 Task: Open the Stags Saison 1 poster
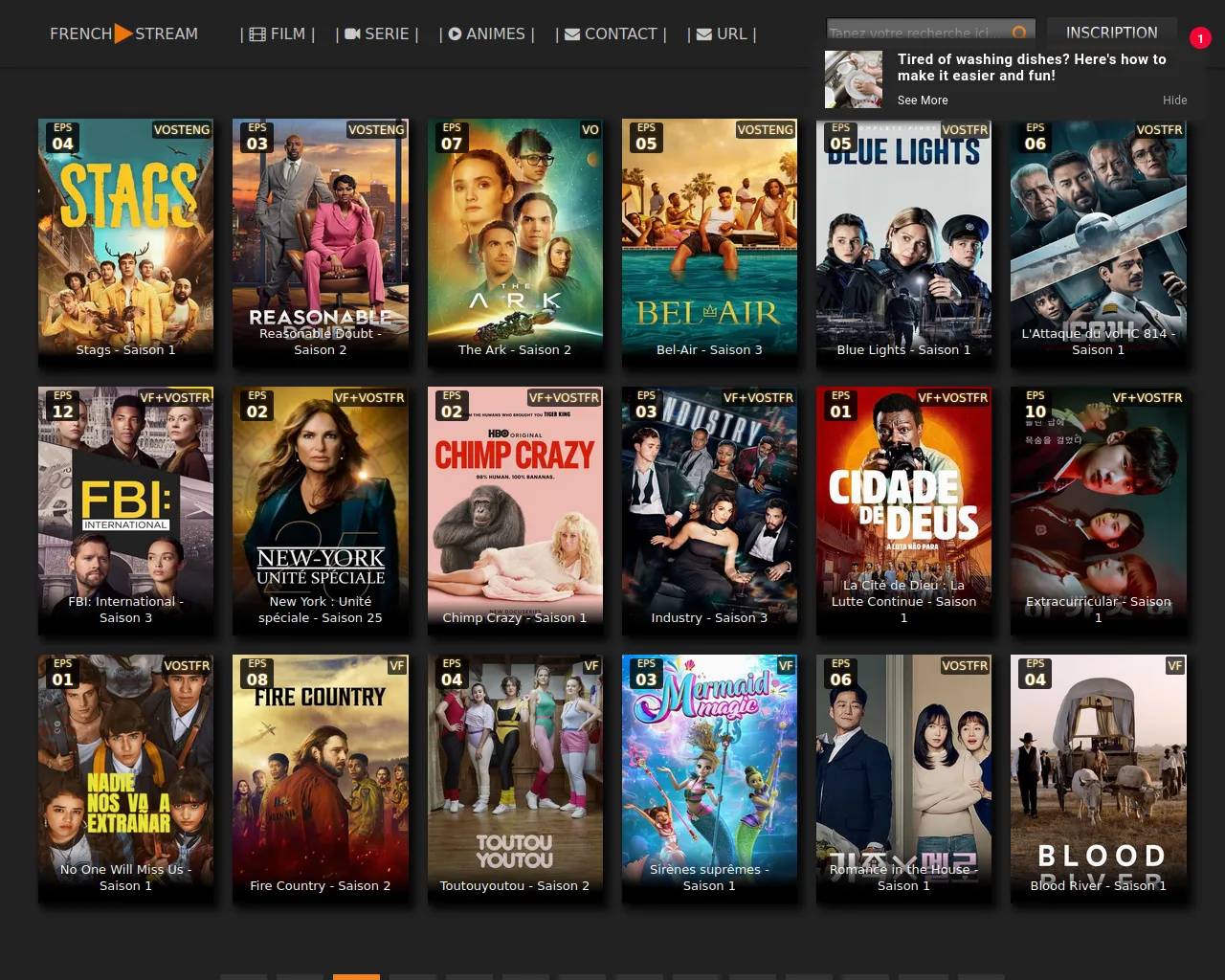pyautogui.click(x=126, y=243)
